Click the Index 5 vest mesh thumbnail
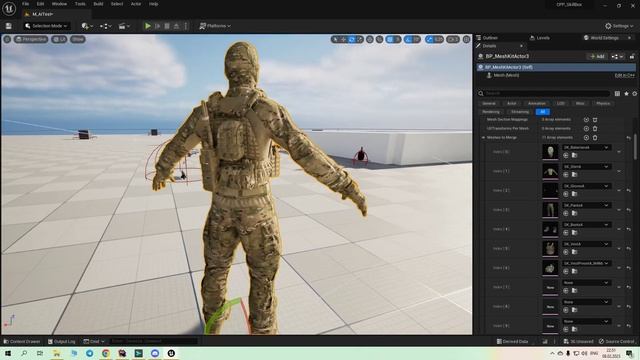 coord(550,248)
